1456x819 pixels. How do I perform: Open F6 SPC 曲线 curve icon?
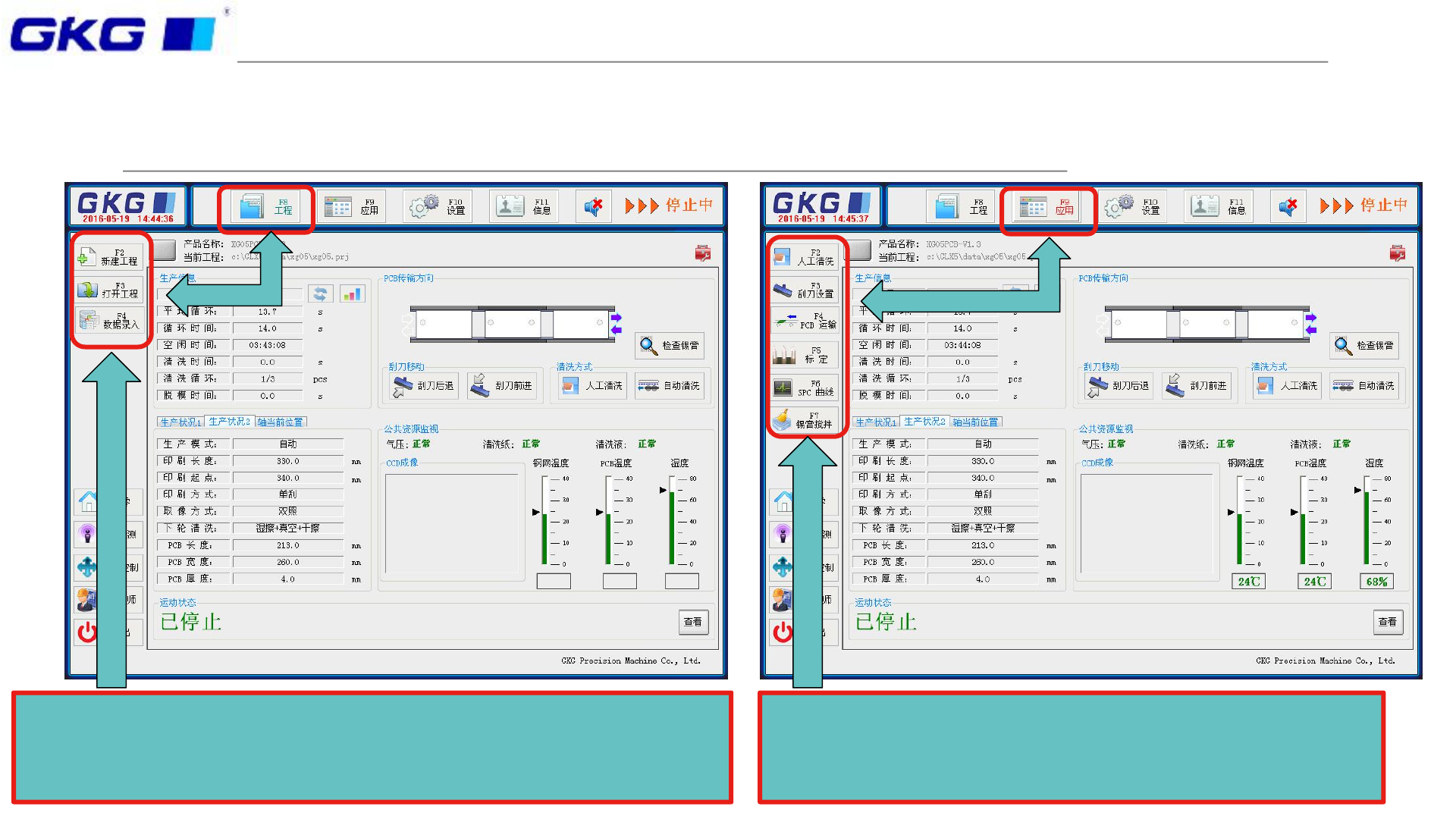point(804,388)
